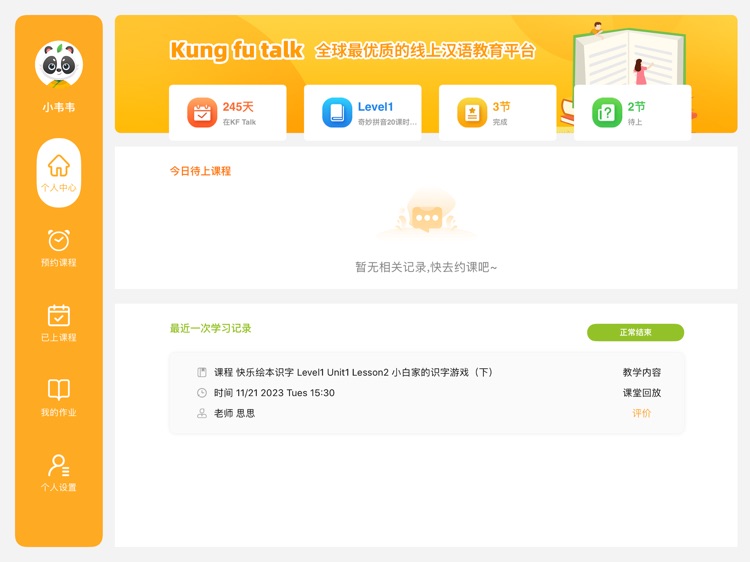Image resolution: width=750 pixels, height=562 pixels.
Task: Select the 预约课程 menu label
Action: 59,262
